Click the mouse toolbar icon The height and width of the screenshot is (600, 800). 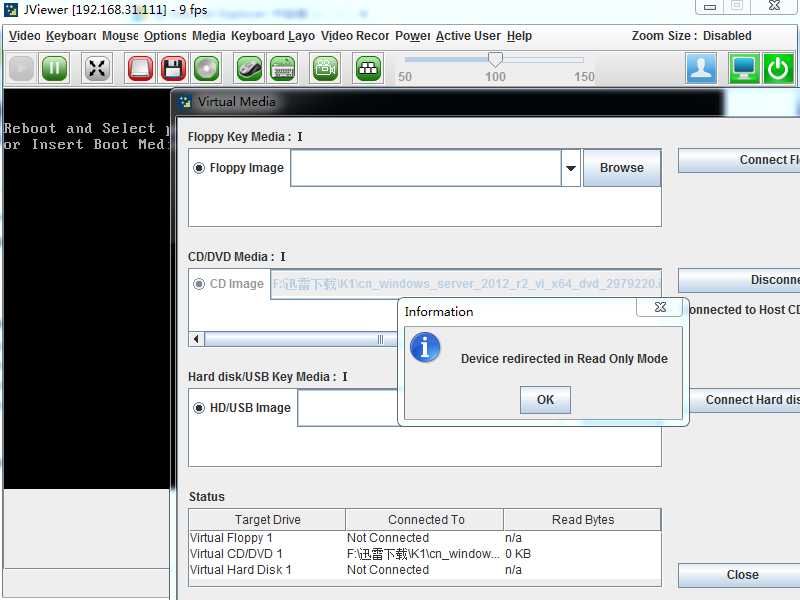click(x=249, y=68)
